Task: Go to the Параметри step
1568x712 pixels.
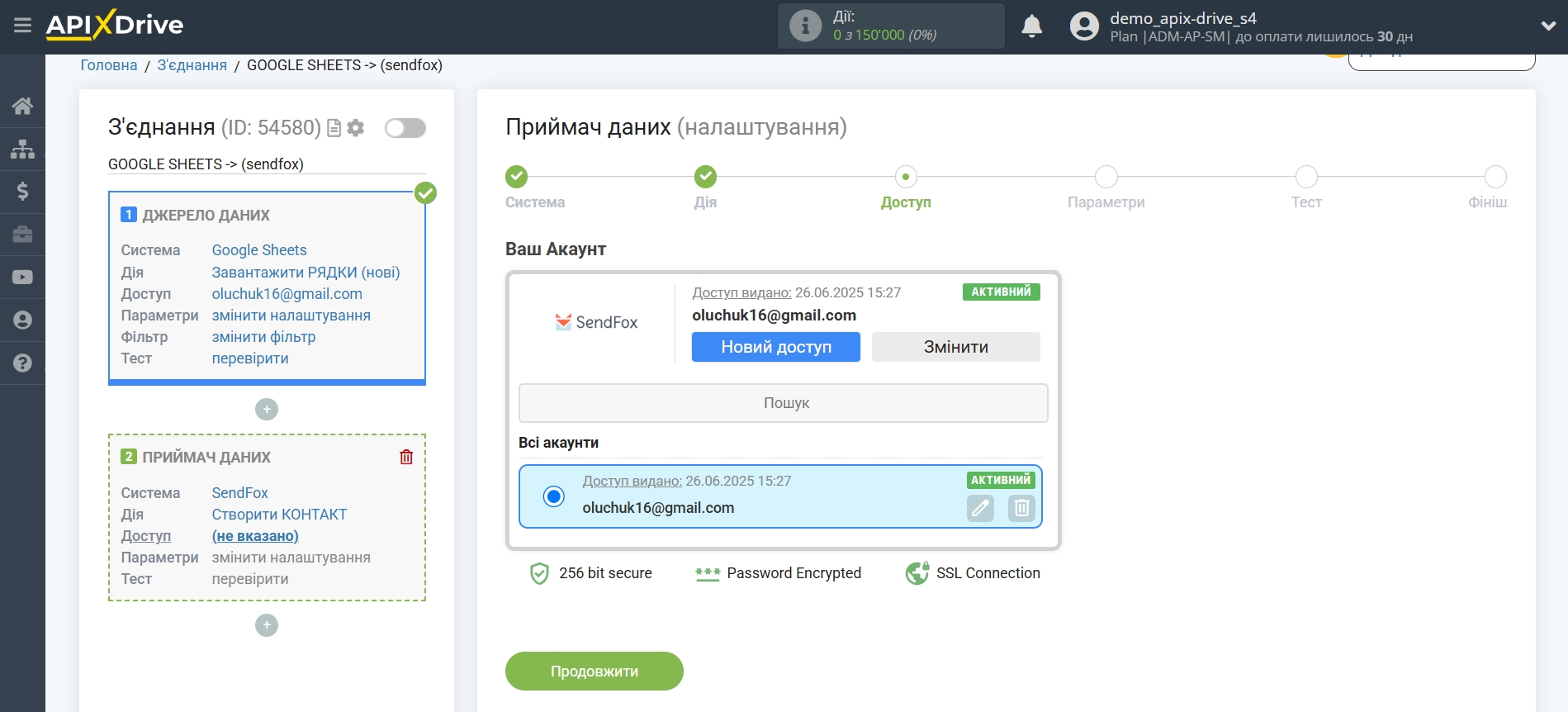Action: pos(1106,177)
